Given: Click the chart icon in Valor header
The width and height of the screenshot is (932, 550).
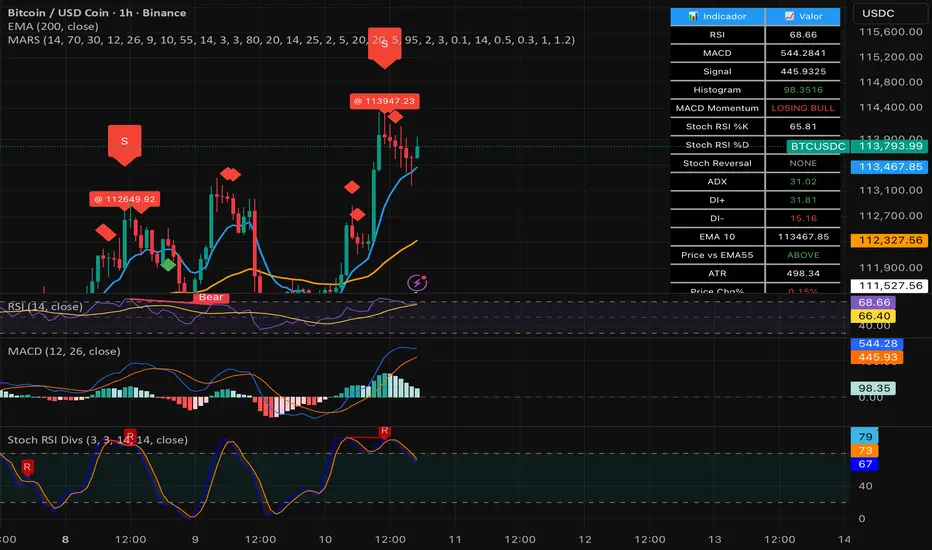Looking at the screenshot, I should tap(789, 16).
